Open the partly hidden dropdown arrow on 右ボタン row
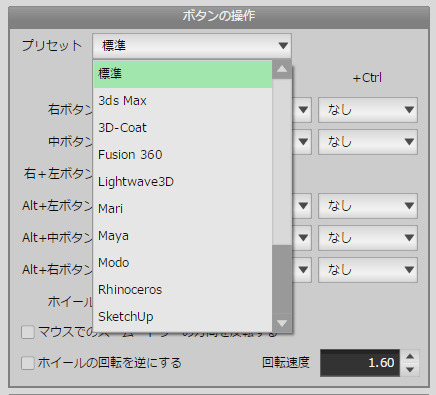 [x=303, y=110]
